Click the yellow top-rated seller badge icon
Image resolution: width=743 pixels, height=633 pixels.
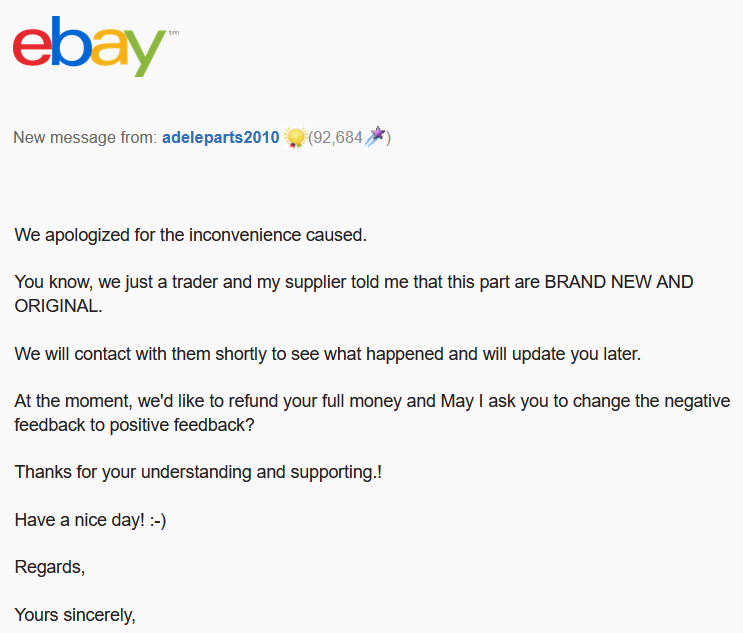(295, 138)
